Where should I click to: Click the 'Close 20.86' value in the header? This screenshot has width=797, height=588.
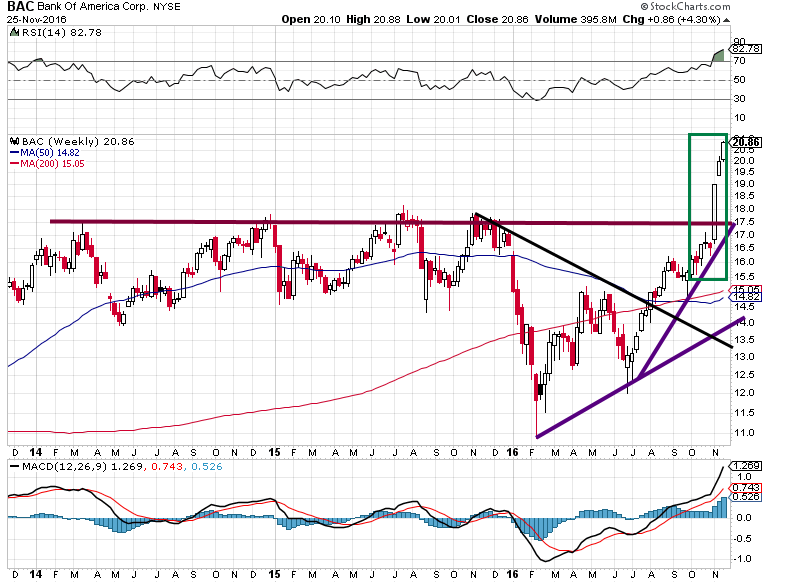(x=498, y=20)
